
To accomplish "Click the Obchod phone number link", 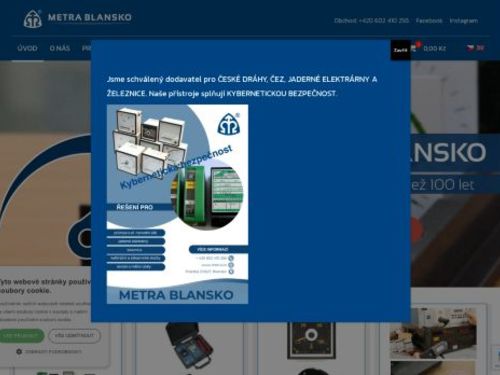I will pyautogui.click(x=371, y=21).
